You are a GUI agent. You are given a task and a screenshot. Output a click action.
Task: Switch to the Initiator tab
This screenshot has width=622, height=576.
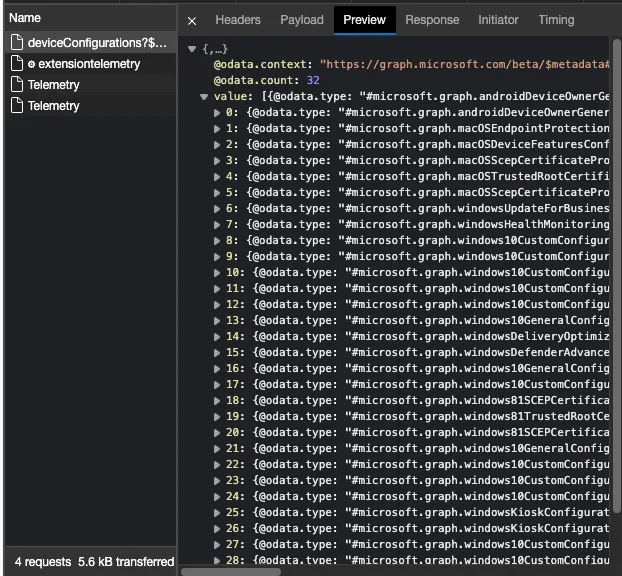point(498,20)
